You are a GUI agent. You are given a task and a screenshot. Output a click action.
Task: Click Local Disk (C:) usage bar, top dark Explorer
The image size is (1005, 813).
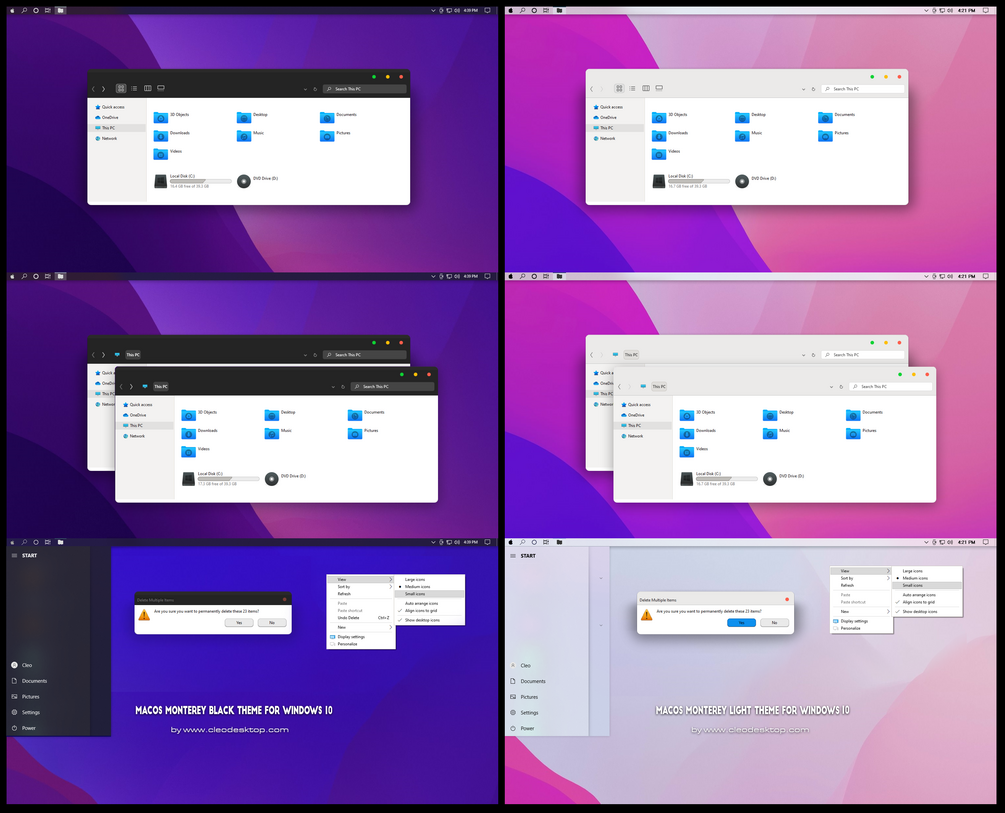click(x=201, y=181)
